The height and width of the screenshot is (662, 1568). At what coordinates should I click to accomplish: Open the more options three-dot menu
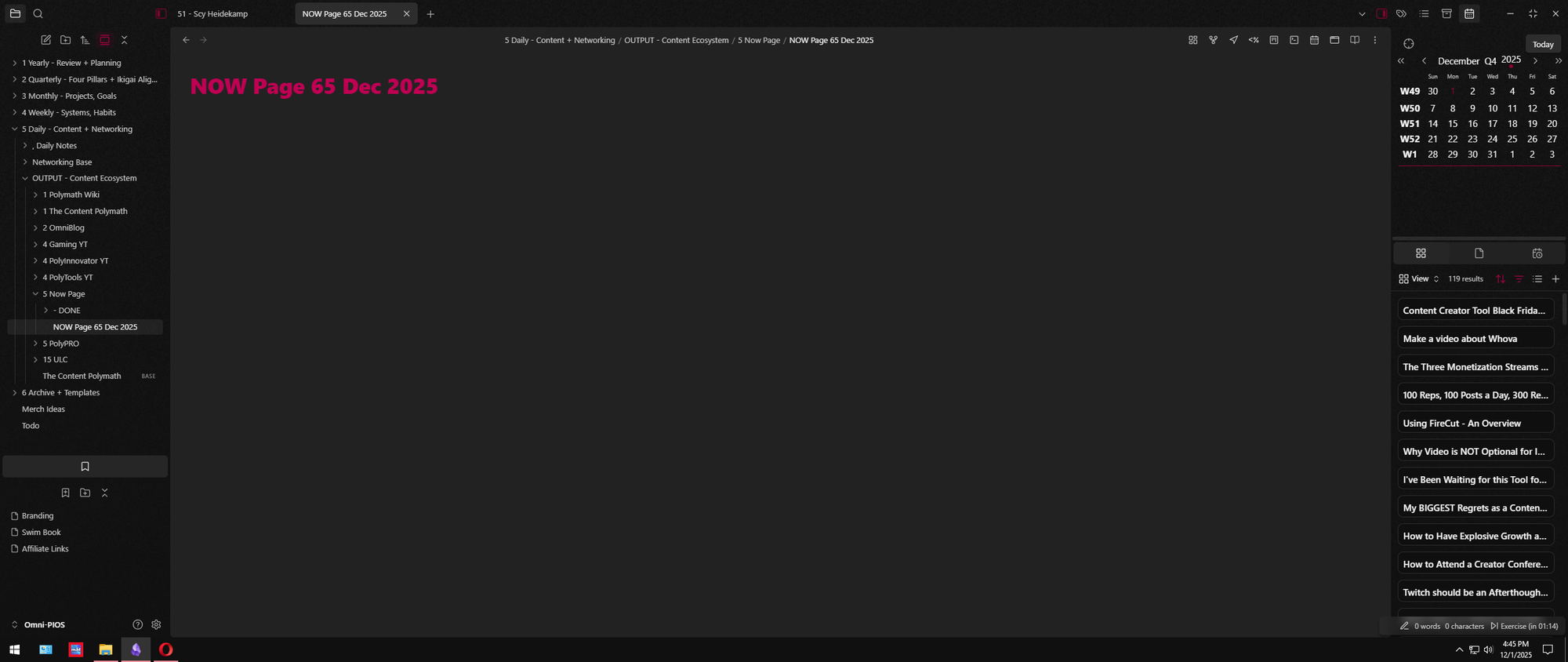click(x=1374, y=40)
